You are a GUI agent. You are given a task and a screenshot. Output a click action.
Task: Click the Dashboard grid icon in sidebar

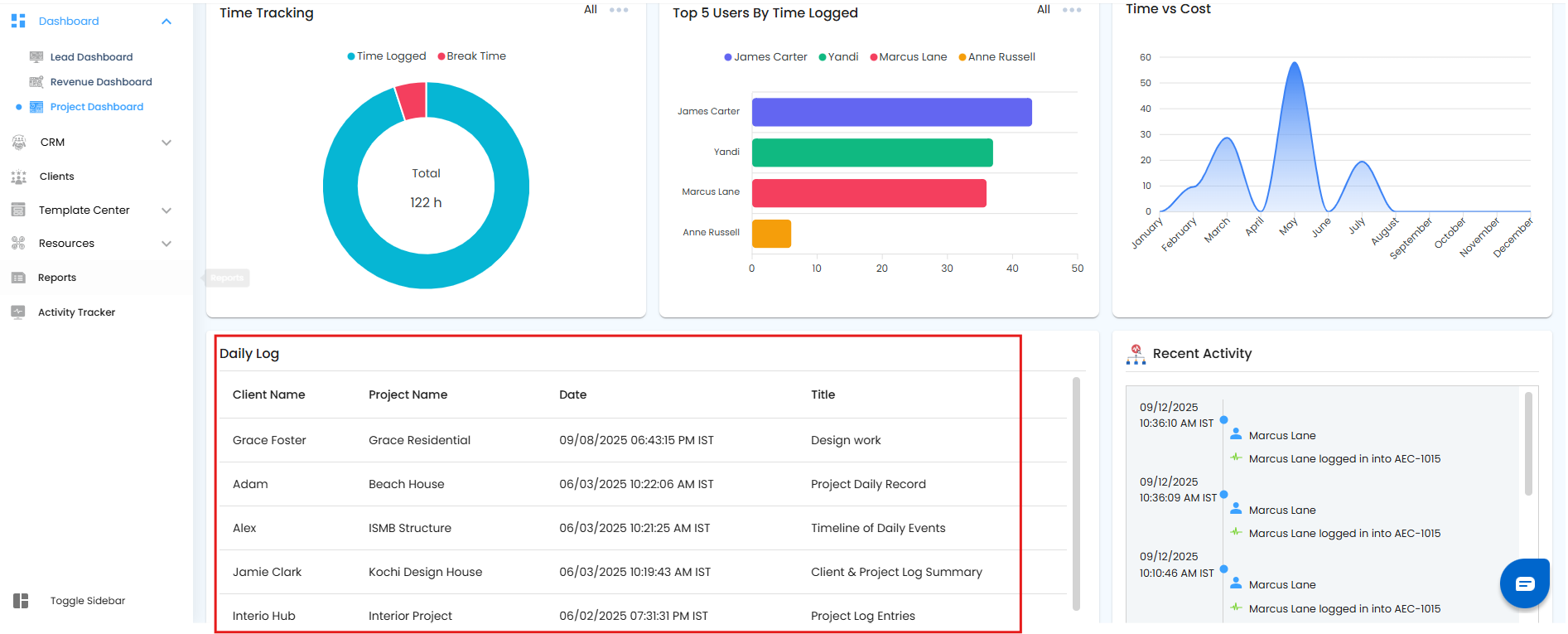(x=18, y=21)
